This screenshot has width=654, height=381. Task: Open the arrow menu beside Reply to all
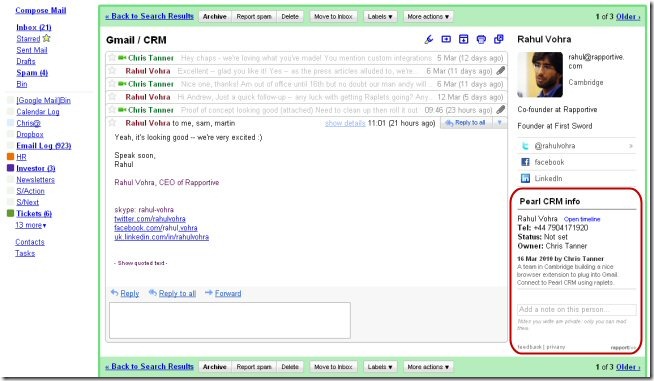[500, 123]
